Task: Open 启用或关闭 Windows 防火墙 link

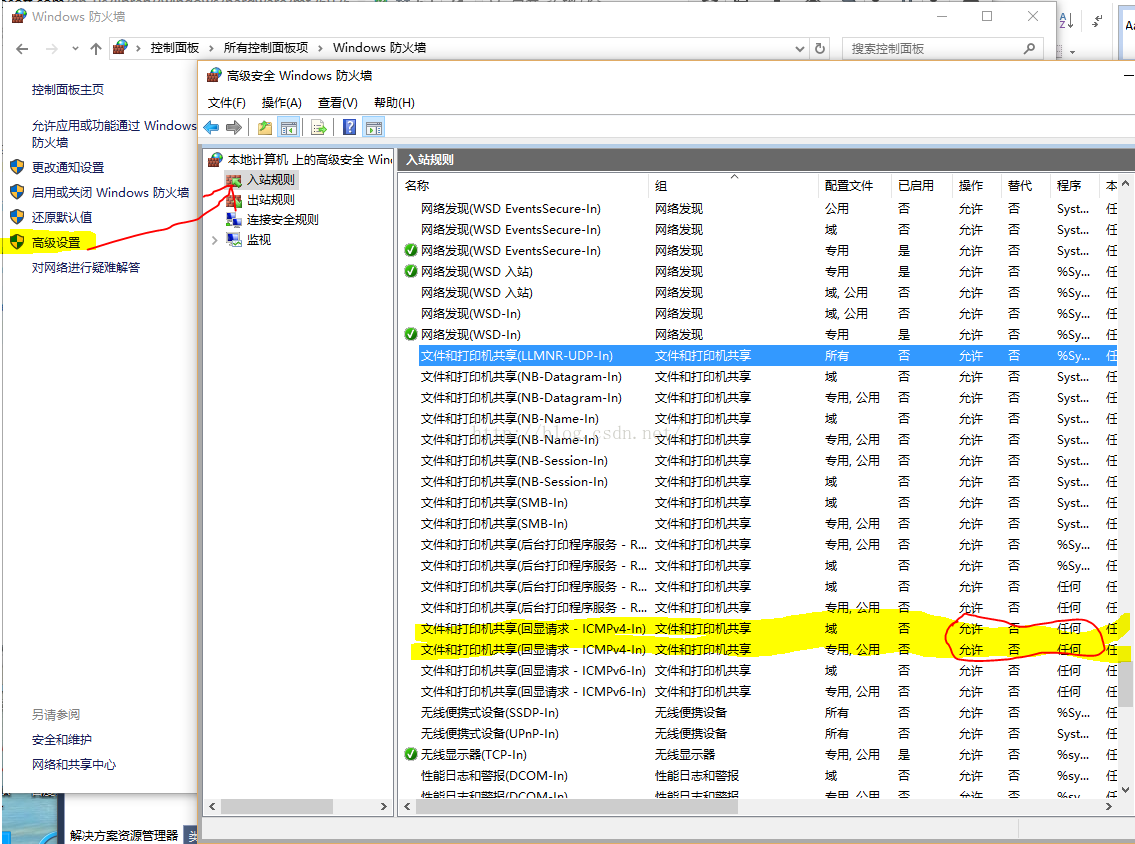Action: point(110,193)
